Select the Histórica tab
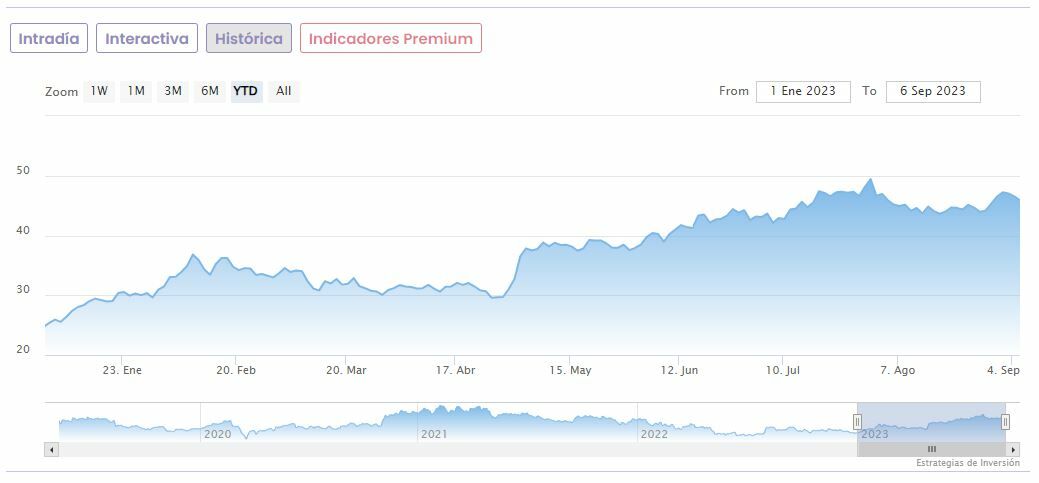 [x=249, y=39]
